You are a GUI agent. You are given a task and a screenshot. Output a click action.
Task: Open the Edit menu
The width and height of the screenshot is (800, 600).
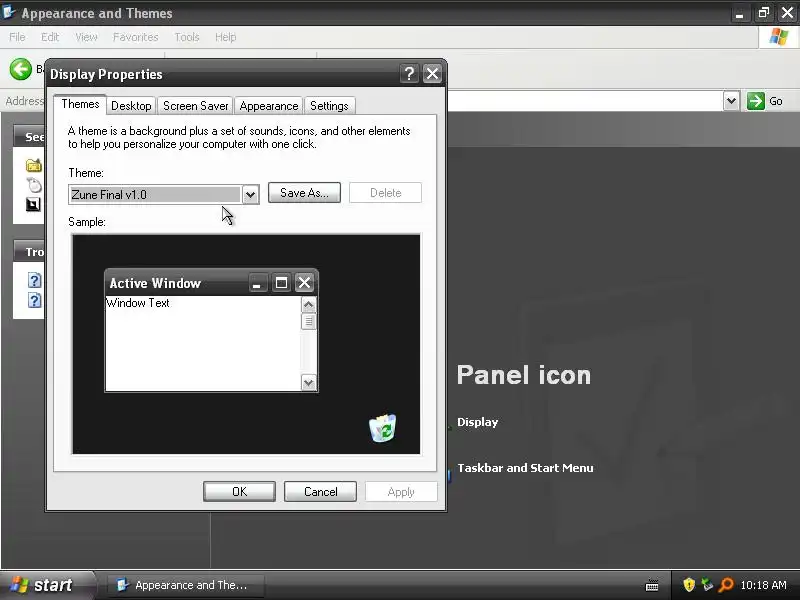[x=50, y=37]
